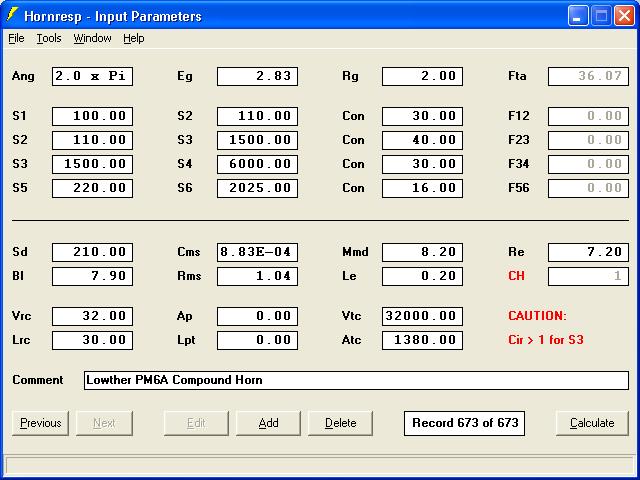Click the S4 field with 6000.00
Screen dimensions: 640x480
258,164
